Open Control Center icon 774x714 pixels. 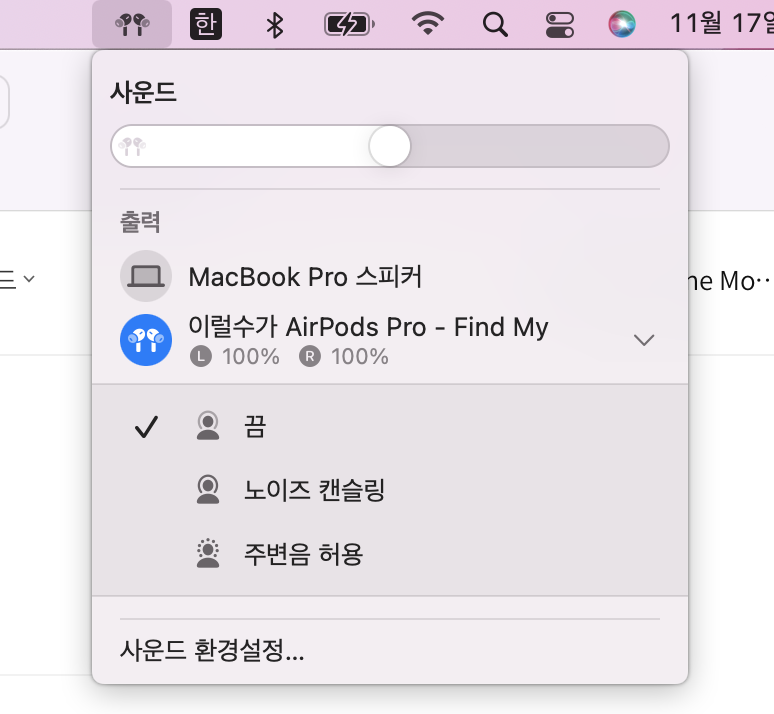(560, 25)
